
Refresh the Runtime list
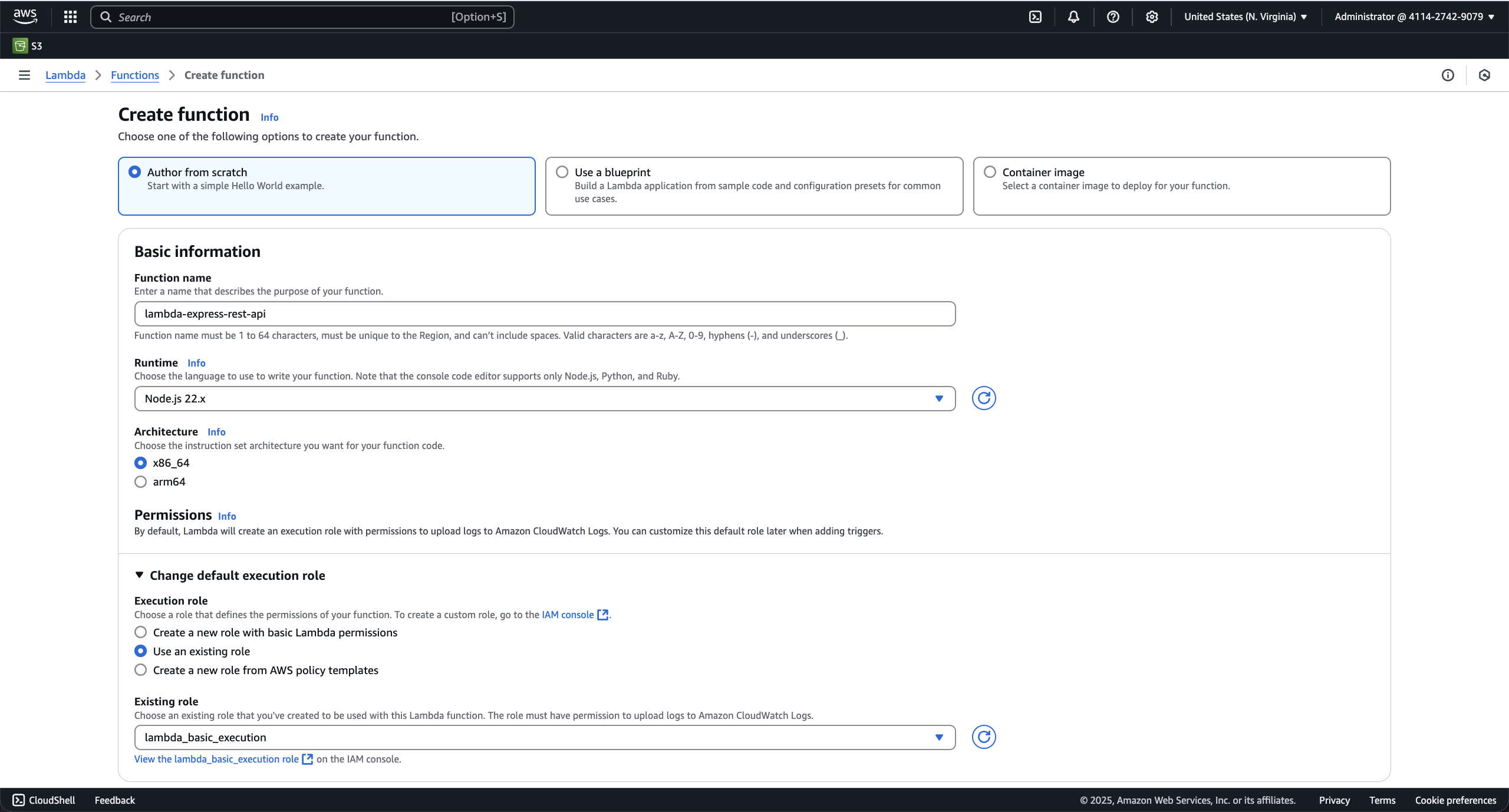pos(983,398)
